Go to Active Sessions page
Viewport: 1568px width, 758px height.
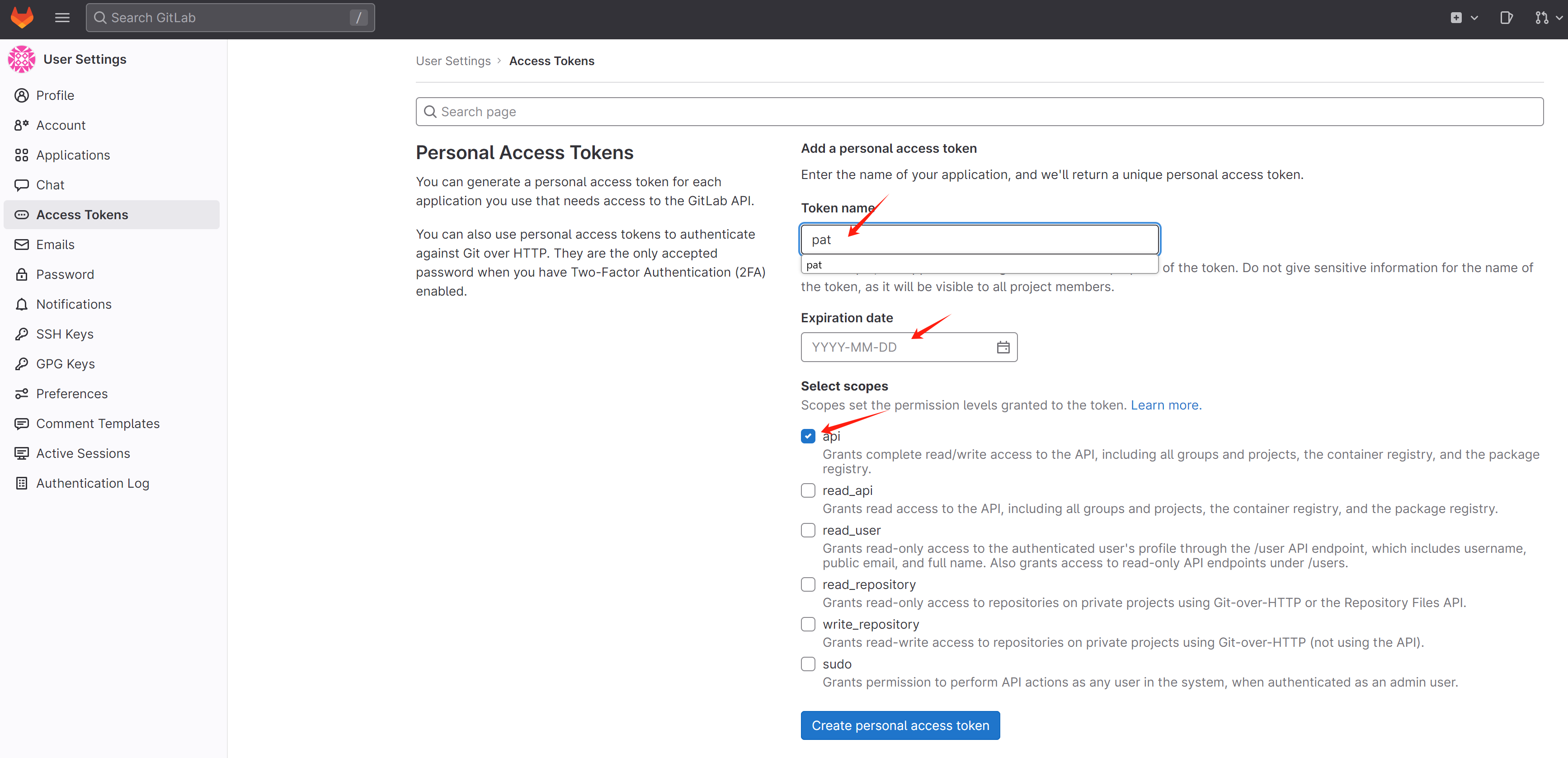point(83,453)
